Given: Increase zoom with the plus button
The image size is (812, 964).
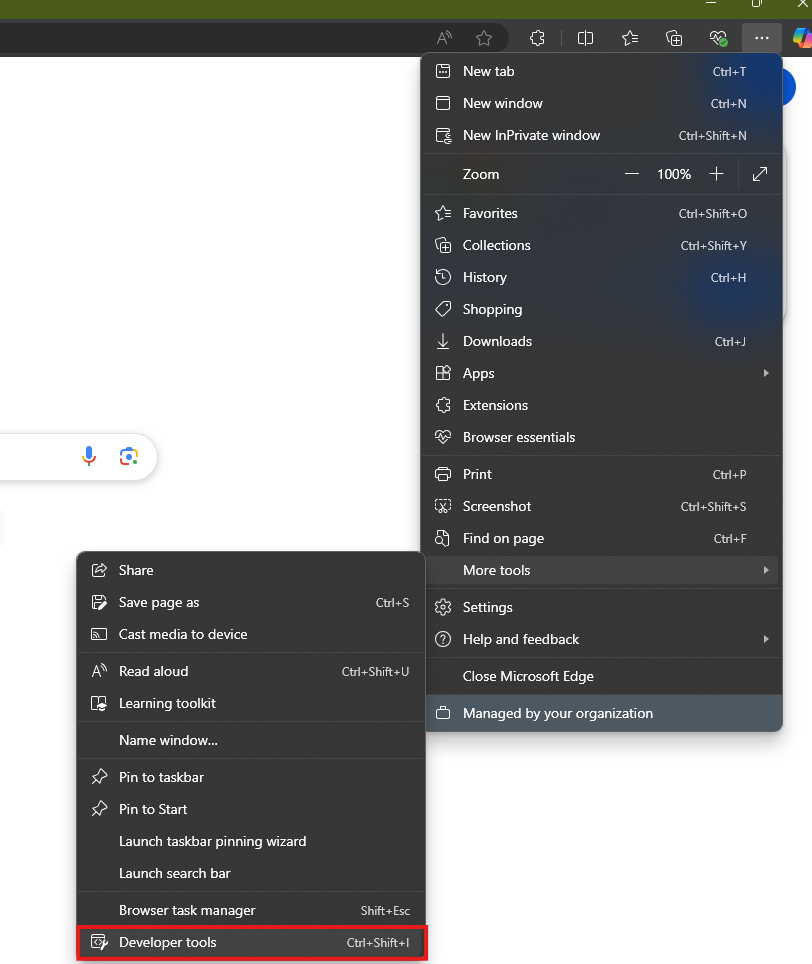Looking at the screenshot, I should click(x=716, y=174).
